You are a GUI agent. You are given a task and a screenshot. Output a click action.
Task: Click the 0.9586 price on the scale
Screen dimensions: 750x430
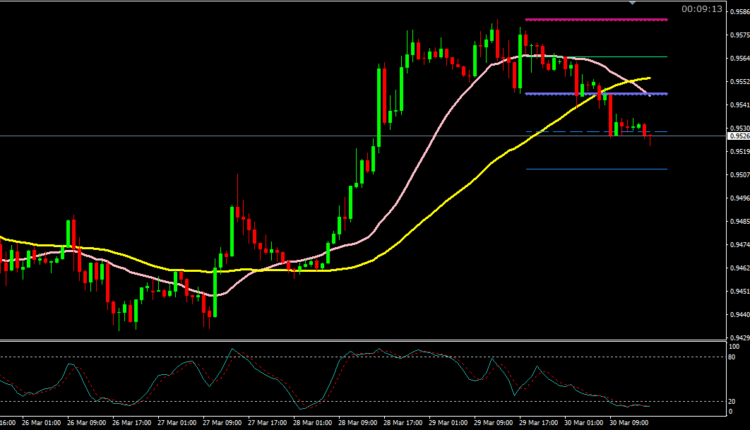click(737, 12)
